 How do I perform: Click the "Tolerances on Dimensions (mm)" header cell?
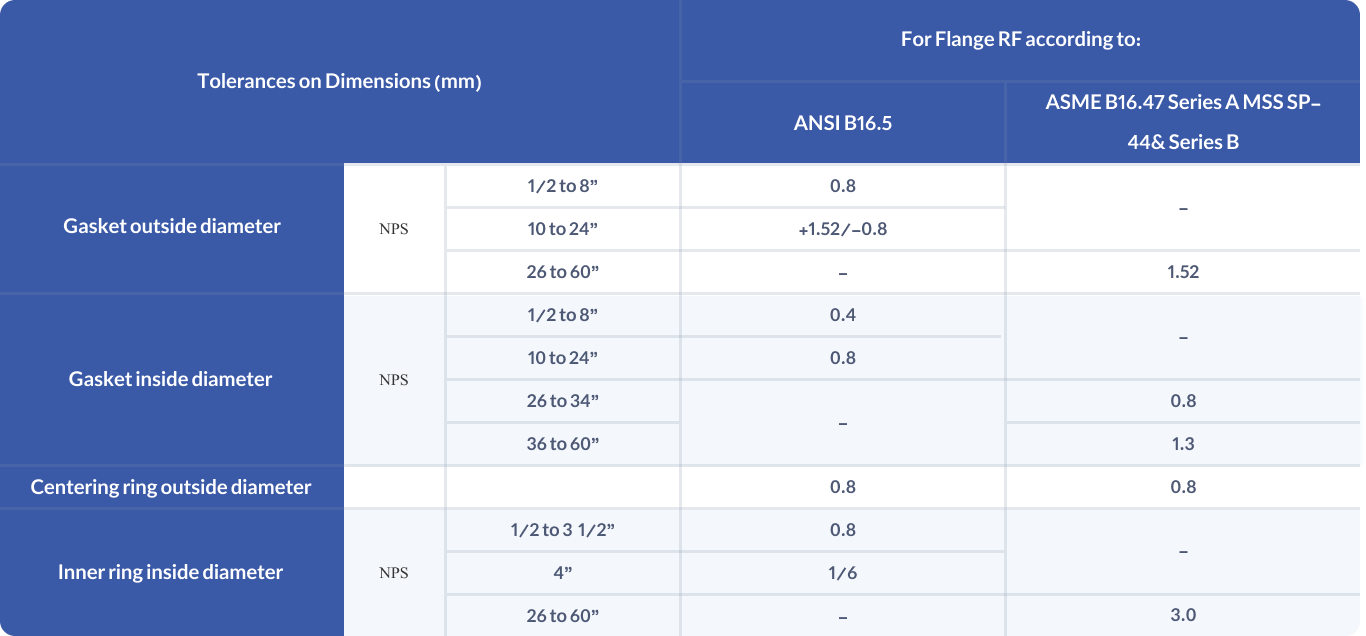(339, 82)
